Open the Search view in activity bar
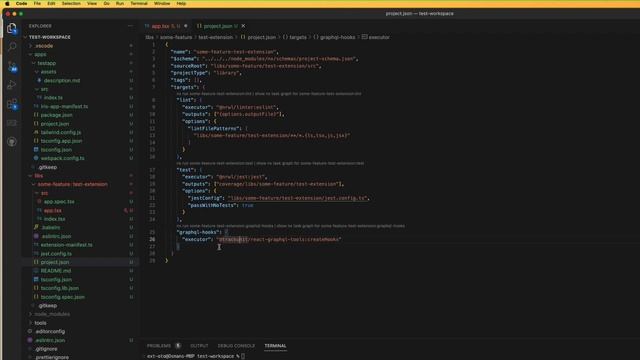Viewport: 640px width, 360px height. coord(12,47)
